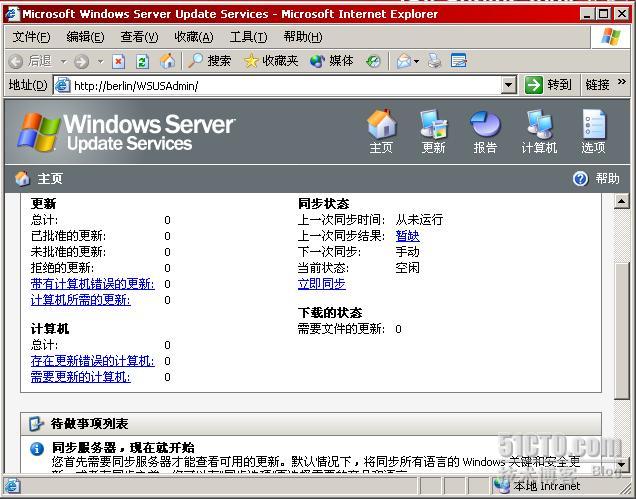Click the scrollbar down arrow

click(x=621, y=464)
